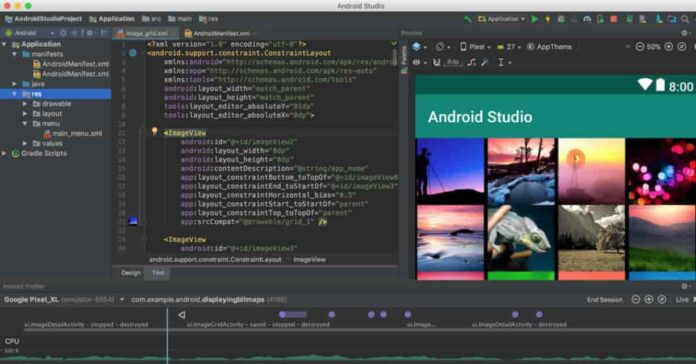This screenshot has width=696, height=364.
Task: Click zoom to fit icon in Preview
Action: coord(682,47)
